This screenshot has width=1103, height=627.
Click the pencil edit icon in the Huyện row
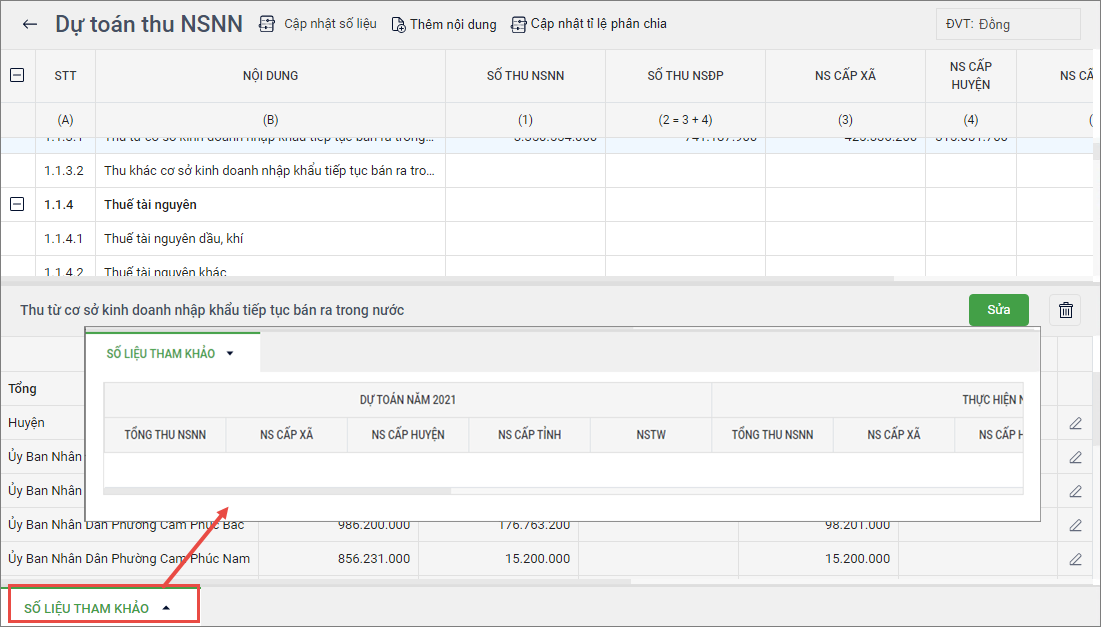[x=1076, y=423]
